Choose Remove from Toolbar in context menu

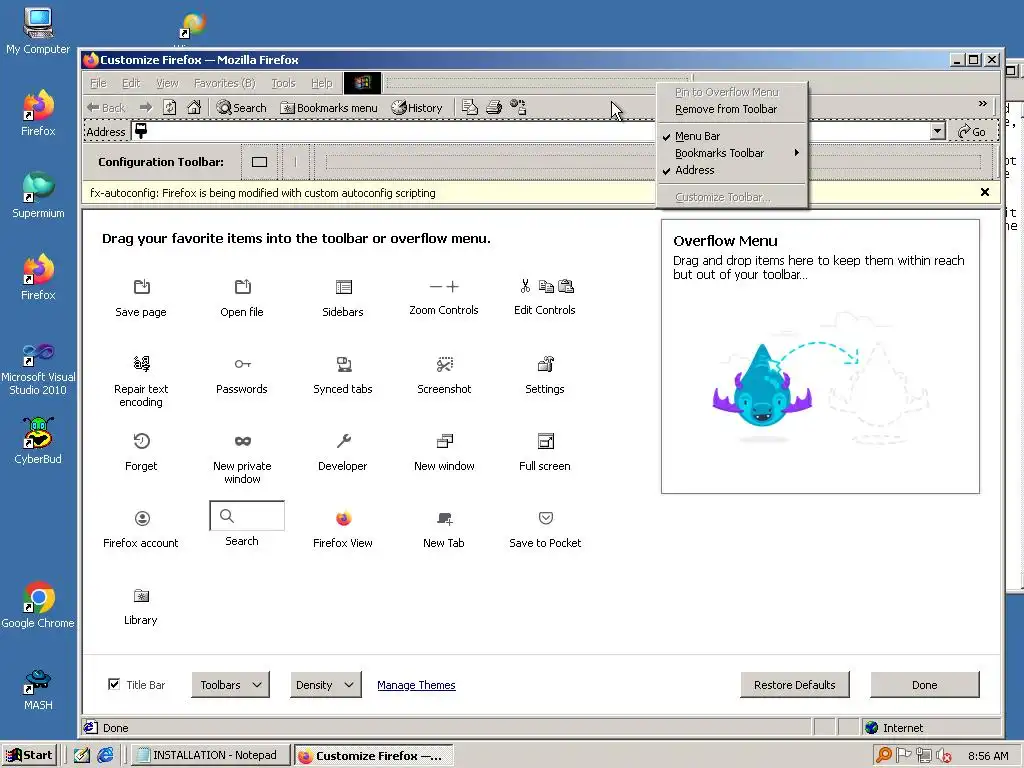(731, 109)
